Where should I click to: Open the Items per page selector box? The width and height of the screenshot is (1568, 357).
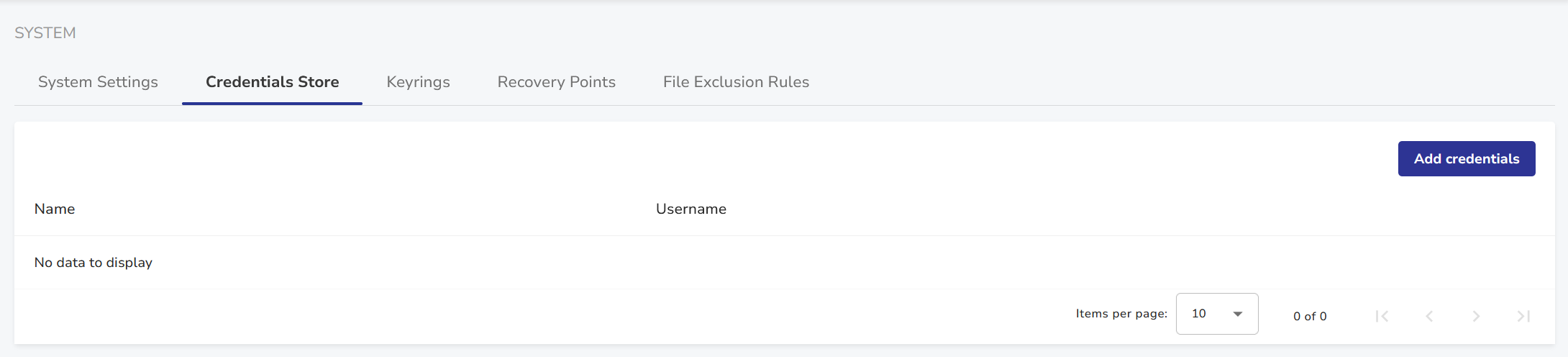tap(1217, 314)
